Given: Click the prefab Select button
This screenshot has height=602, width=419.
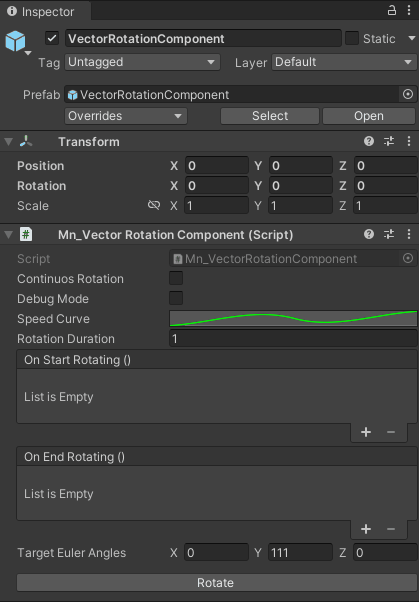Looking at the screenshot, I should pos(270,116).
